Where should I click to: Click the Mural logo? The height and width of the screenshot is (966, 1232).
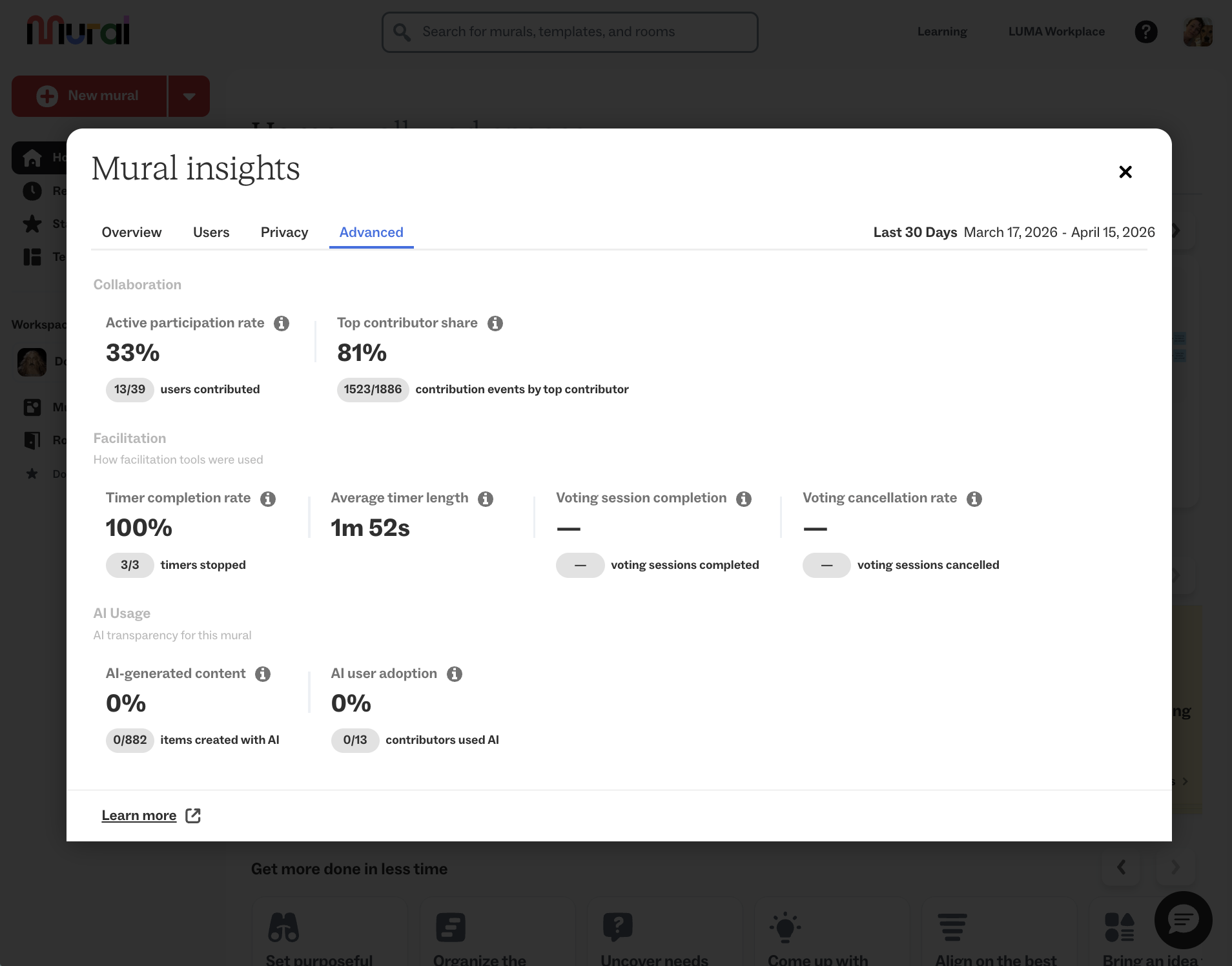(78, 30)
